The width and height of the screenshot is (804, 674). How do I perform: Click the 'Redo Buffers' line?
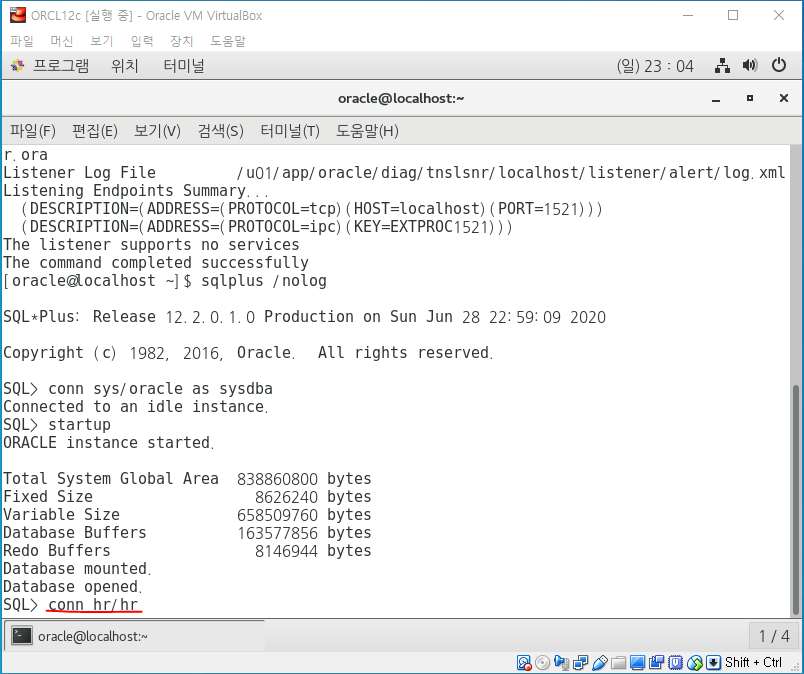click(x=187, y=550)
